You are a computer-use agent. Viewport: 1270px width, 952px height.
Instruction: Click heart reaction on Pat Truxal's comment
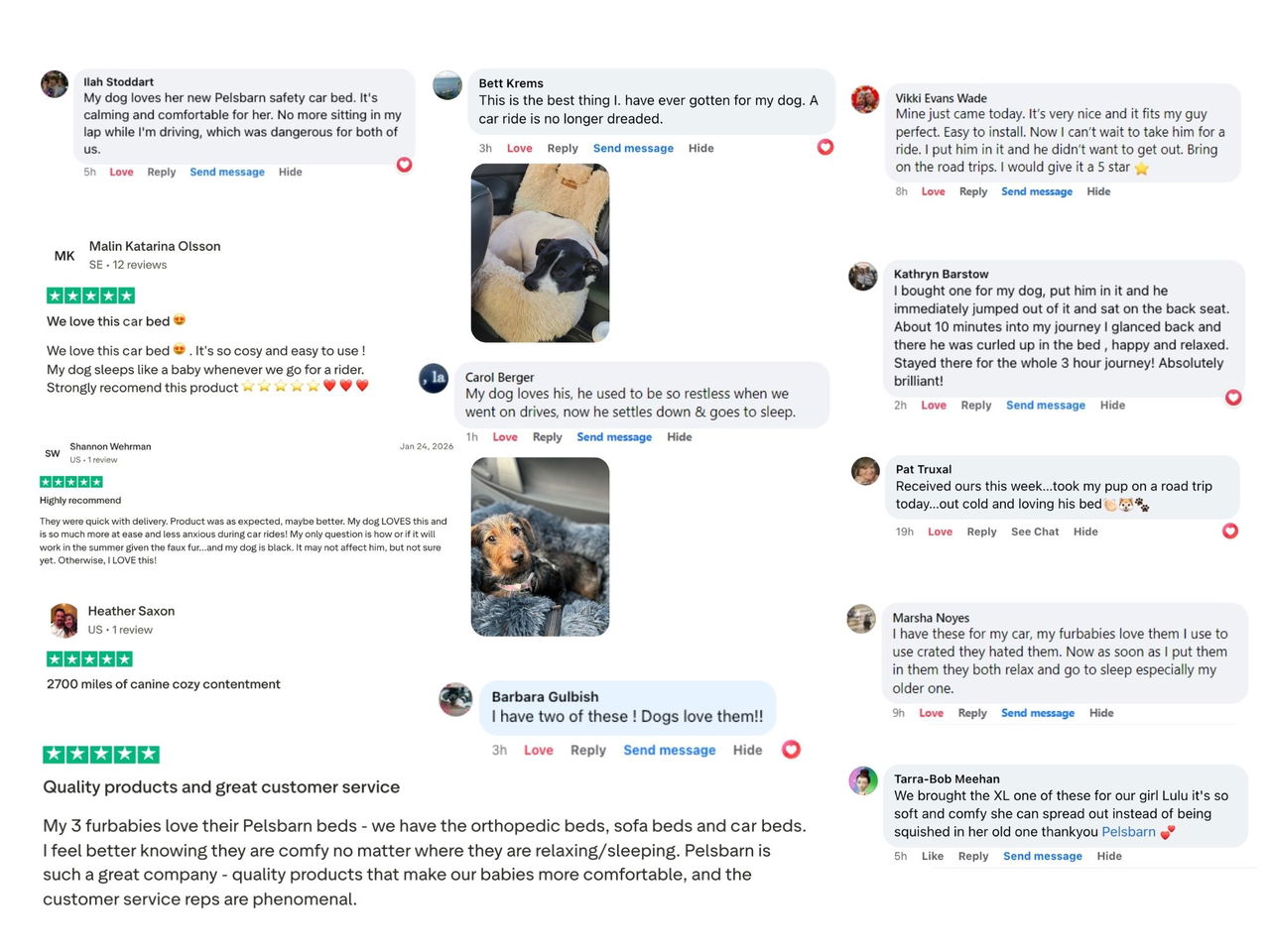(x=1230, y=531)
